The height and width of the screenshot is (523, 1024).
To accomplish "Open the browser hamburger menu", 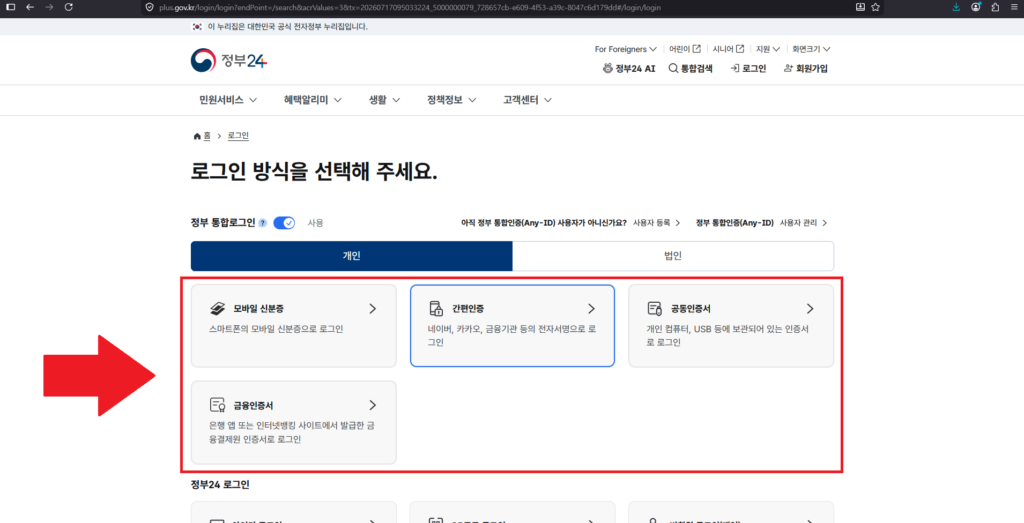I will (x=1014, y=7).
